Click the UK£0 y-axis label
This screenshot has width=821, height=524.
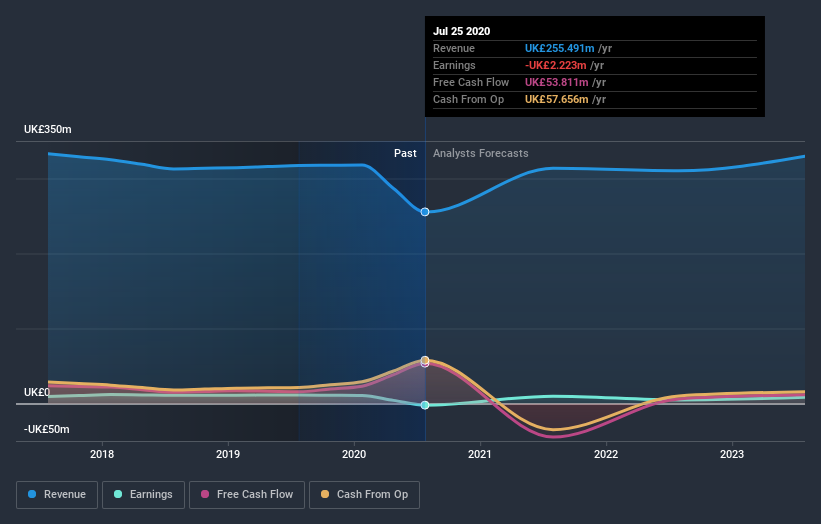pos(37,392)
